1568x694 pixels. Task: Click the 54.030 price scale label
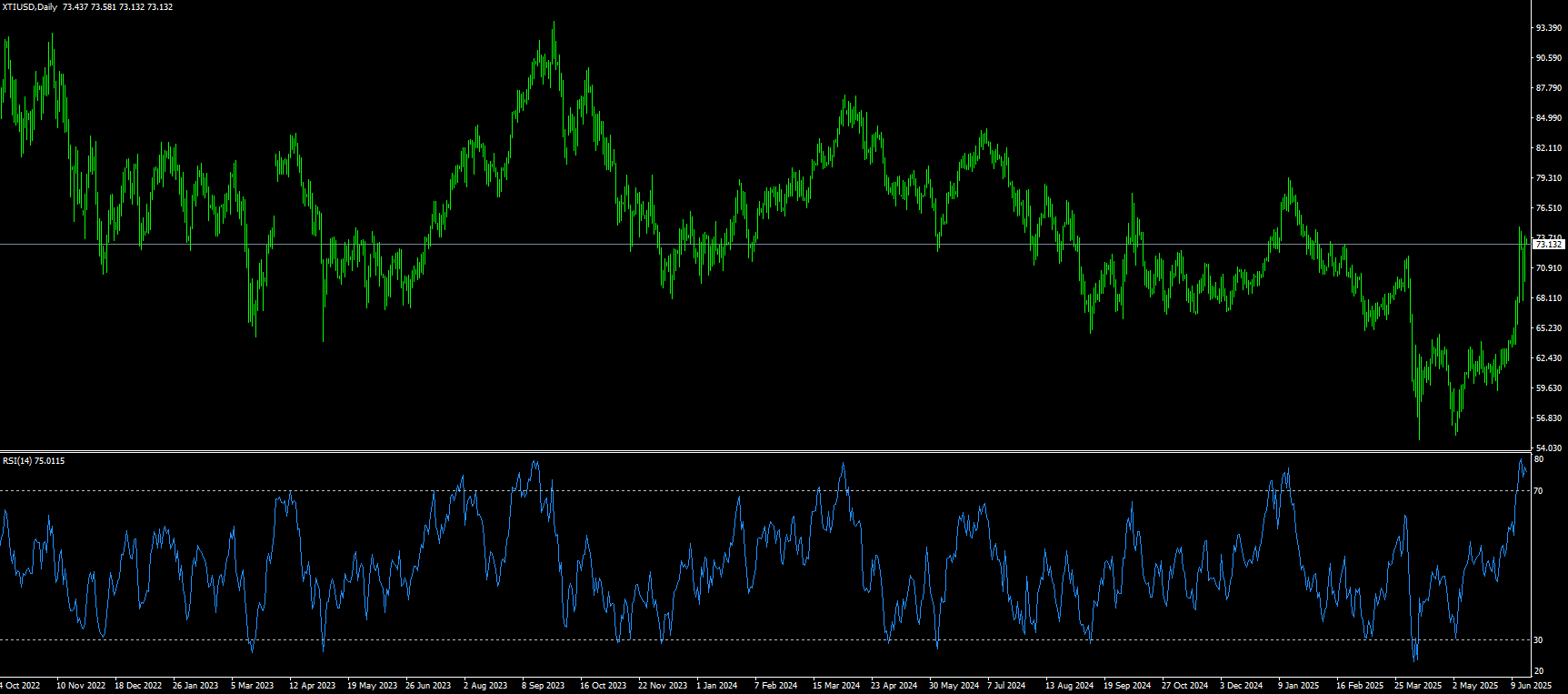[1548, 448]
